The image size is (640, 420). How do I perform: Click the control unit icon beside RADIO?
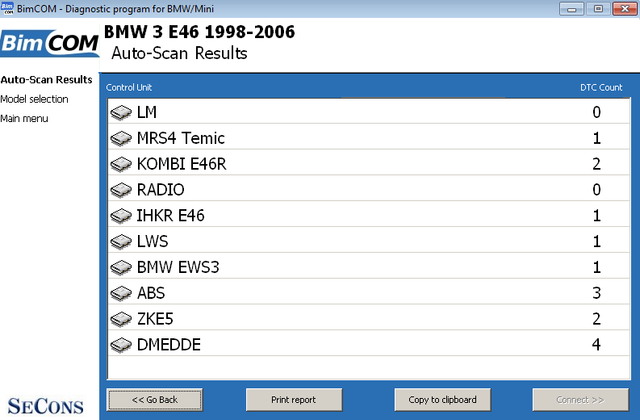[121, 190]
